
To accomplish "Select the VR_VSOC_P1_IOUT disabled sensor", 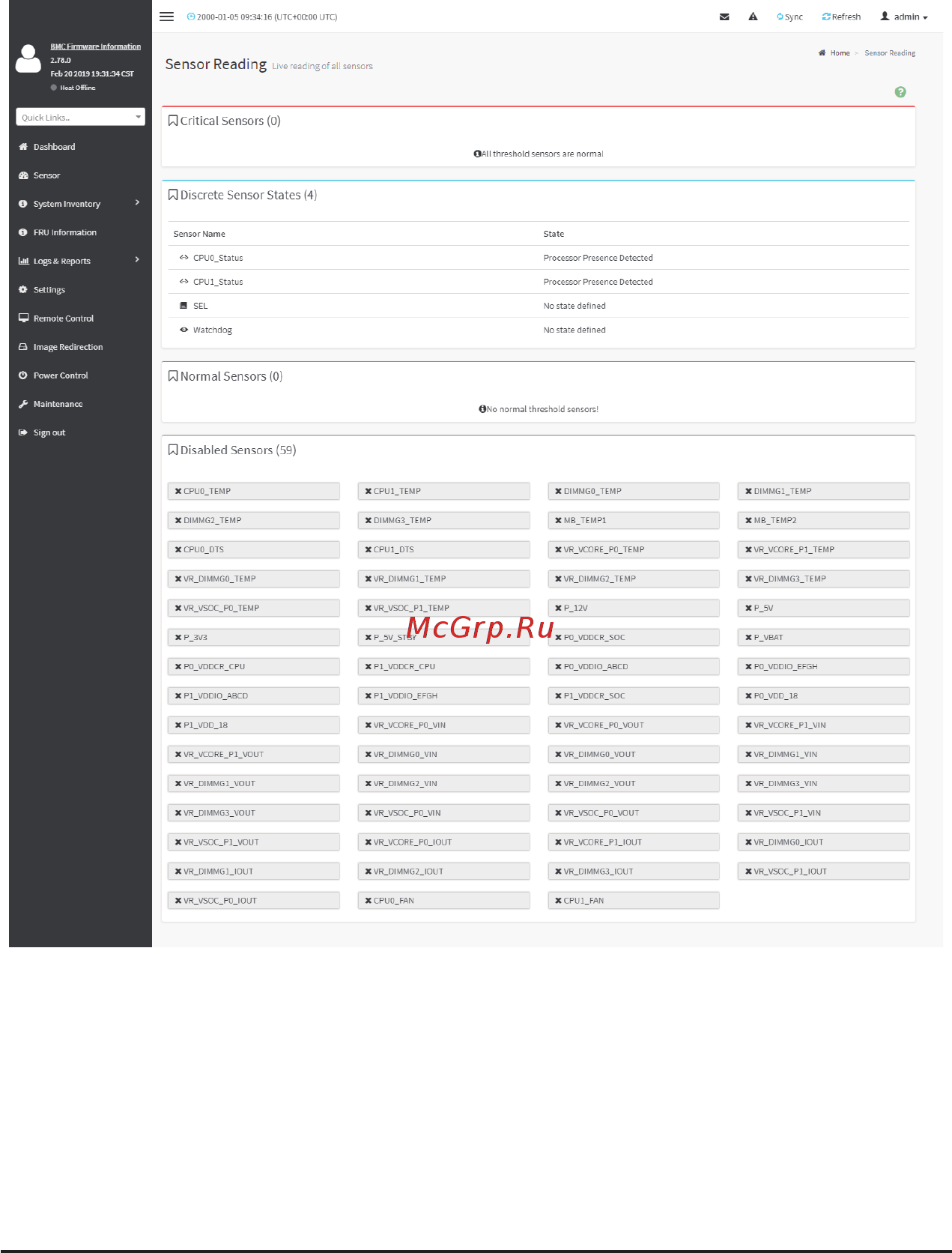I will point(824,872).
